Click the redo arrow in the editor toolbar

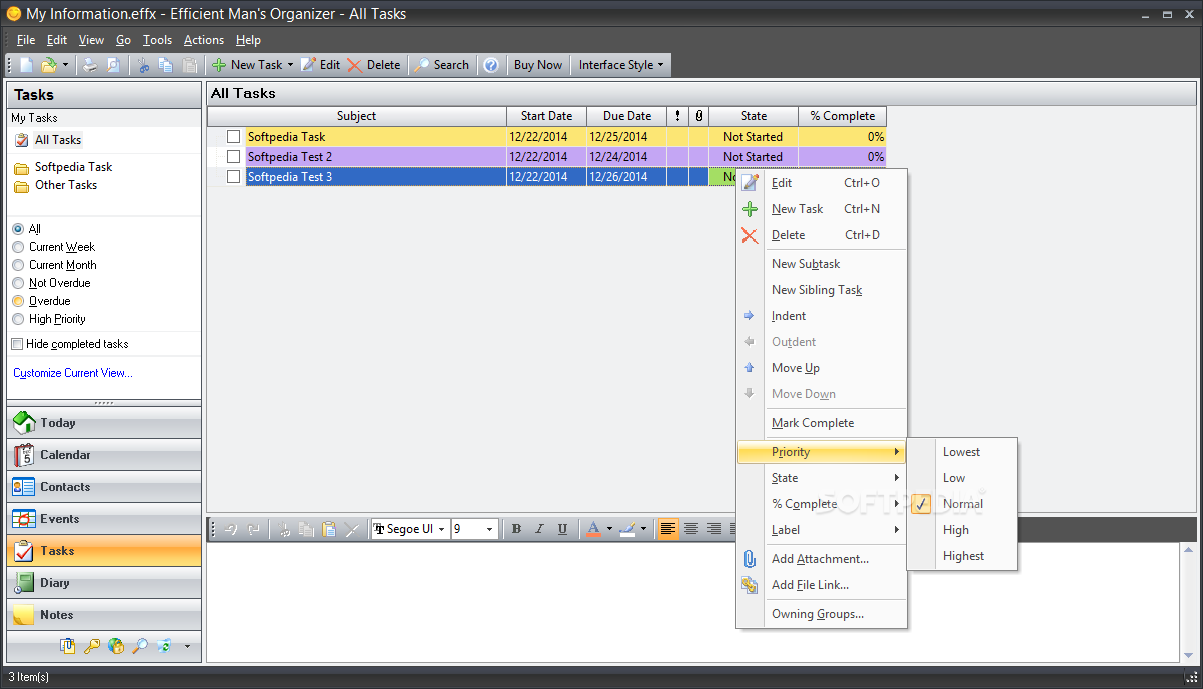(x=254, y=529)
